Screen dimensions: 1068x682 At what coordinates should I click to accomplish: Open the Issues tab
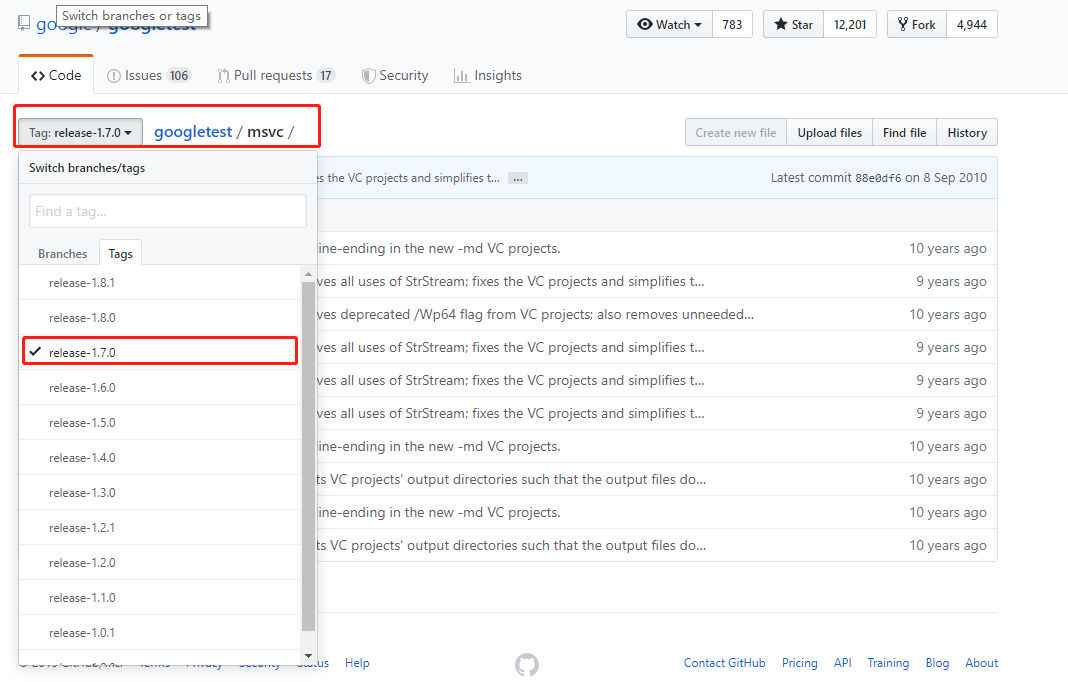[x=149, y=75]
